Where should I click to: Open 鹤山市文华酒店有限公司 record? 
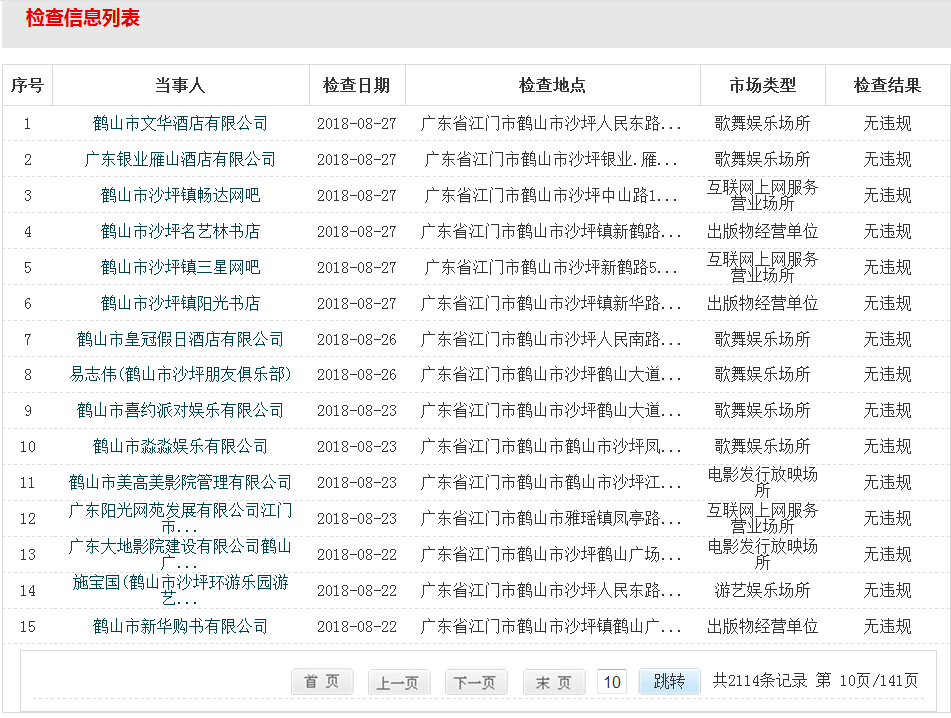tap(180, 124)
